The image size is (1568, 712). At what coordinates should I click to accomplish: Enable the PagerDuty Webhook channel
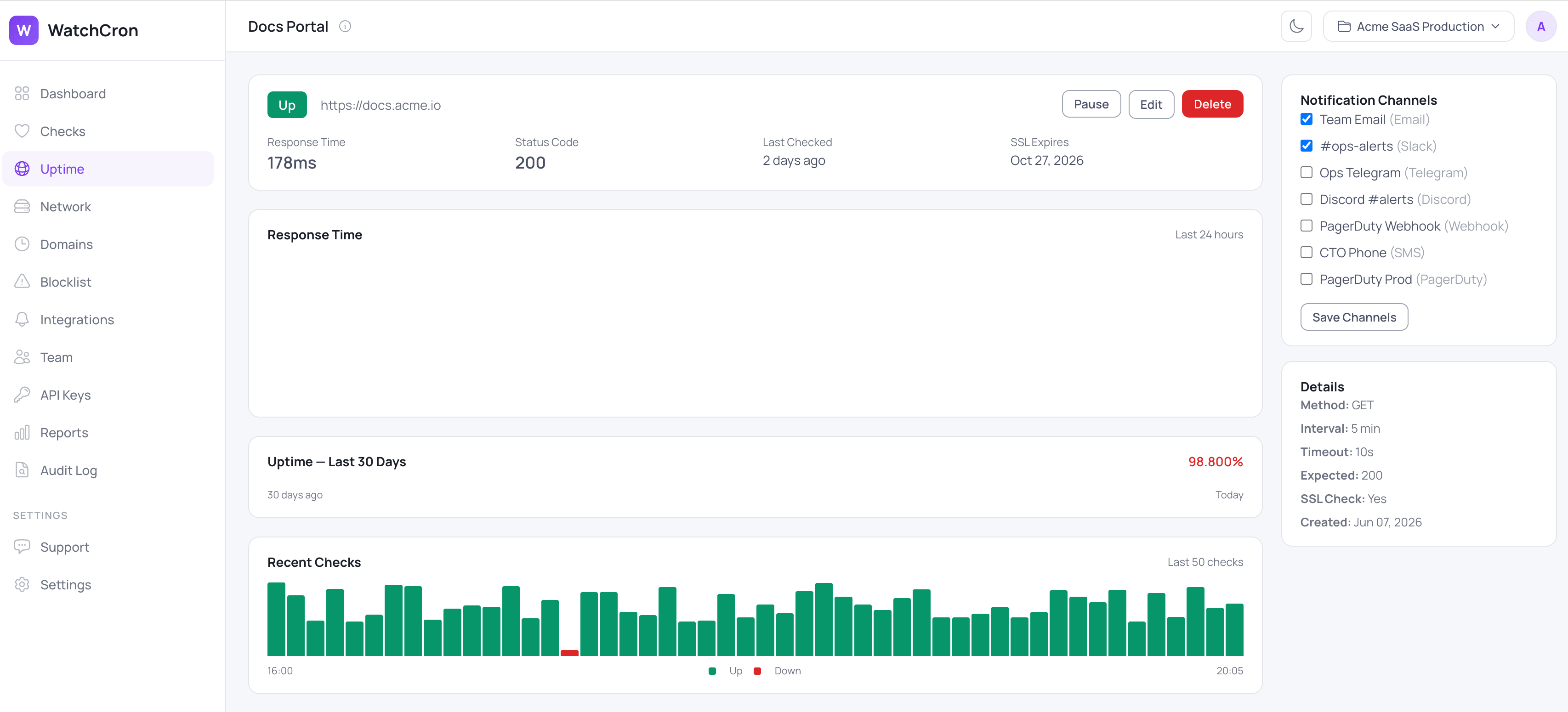click(x=1306, y=226)
